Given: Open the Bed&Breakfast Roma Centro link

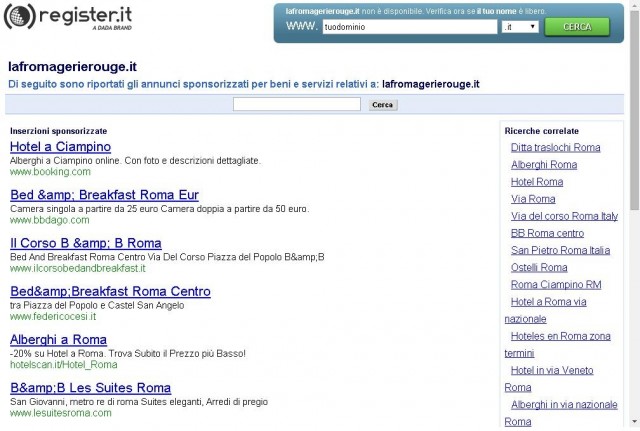Looking at the screenshot, I should tap(110, 291).
